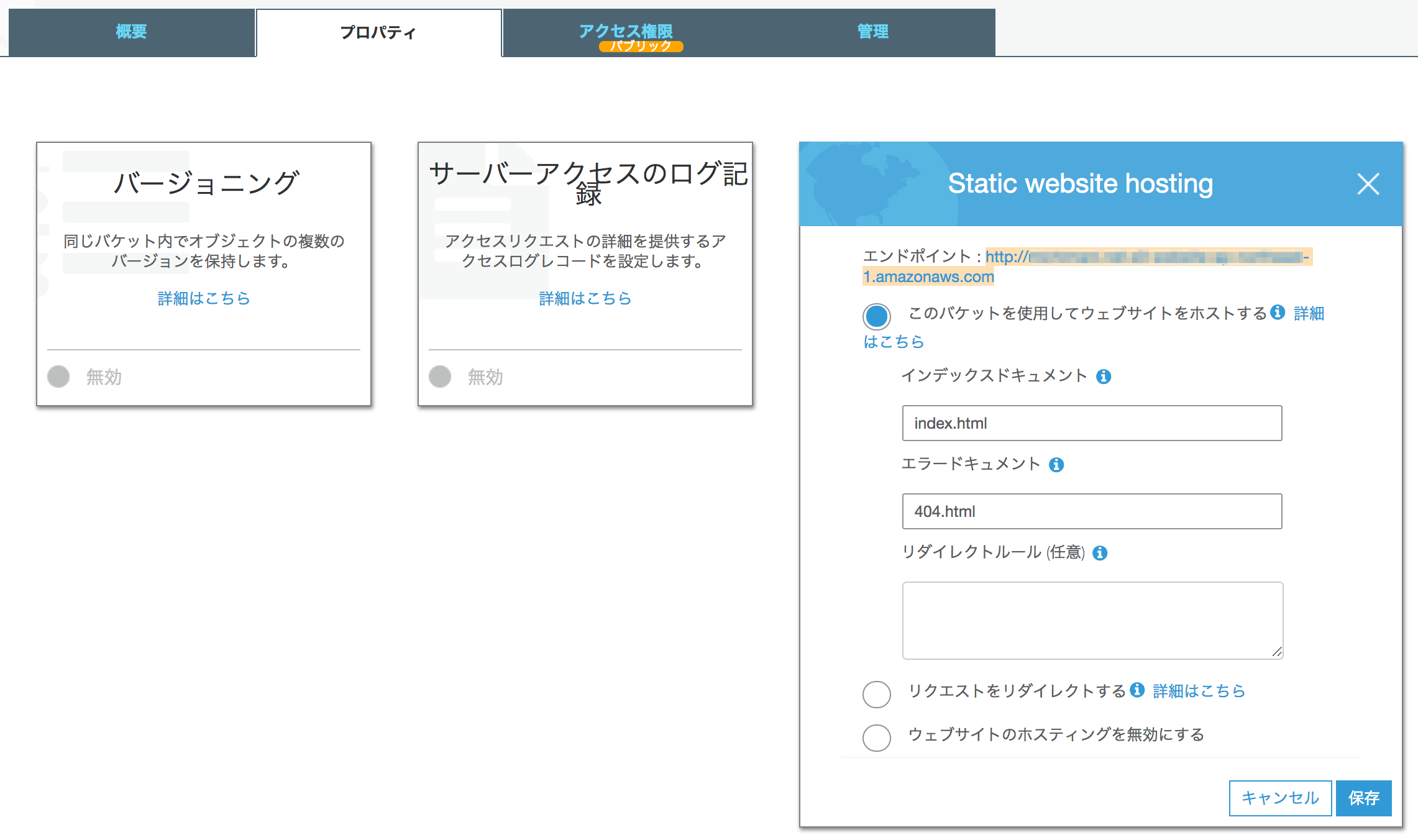The height and width of the screenshot is (840, 1418).
Task: Select the リクエストをリダイレクトする option
Action: click(x=876, y=695)
